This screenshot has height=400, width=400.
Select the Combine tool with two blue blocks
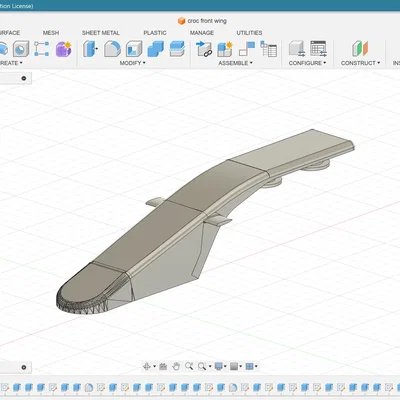tap(155, 49)
